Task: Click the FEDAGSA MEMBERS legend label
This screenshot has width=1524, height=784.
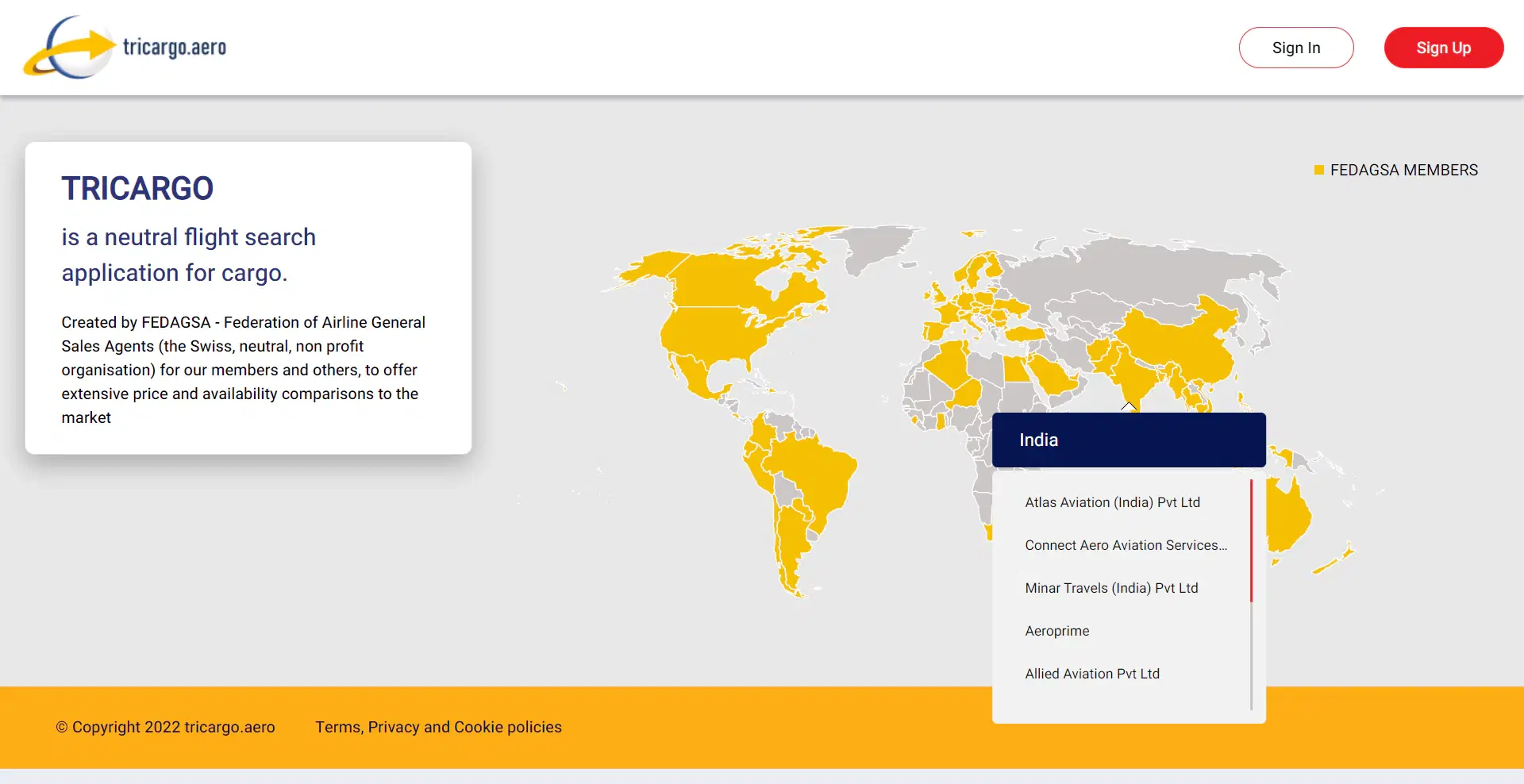Action: click(x=1403, y=170)
